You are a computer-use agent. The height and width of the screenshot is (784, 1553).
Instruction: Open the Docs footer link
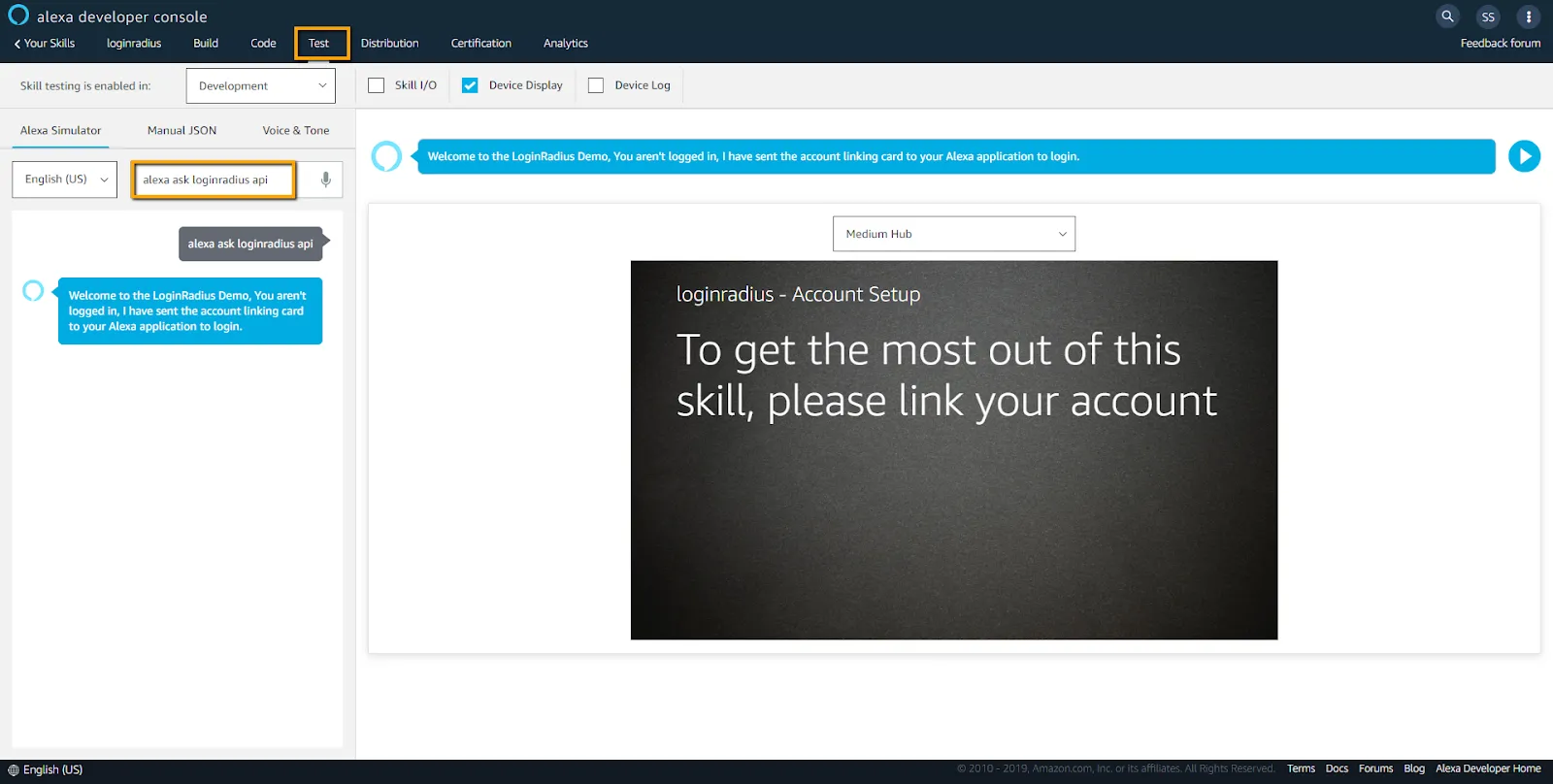1338,768
